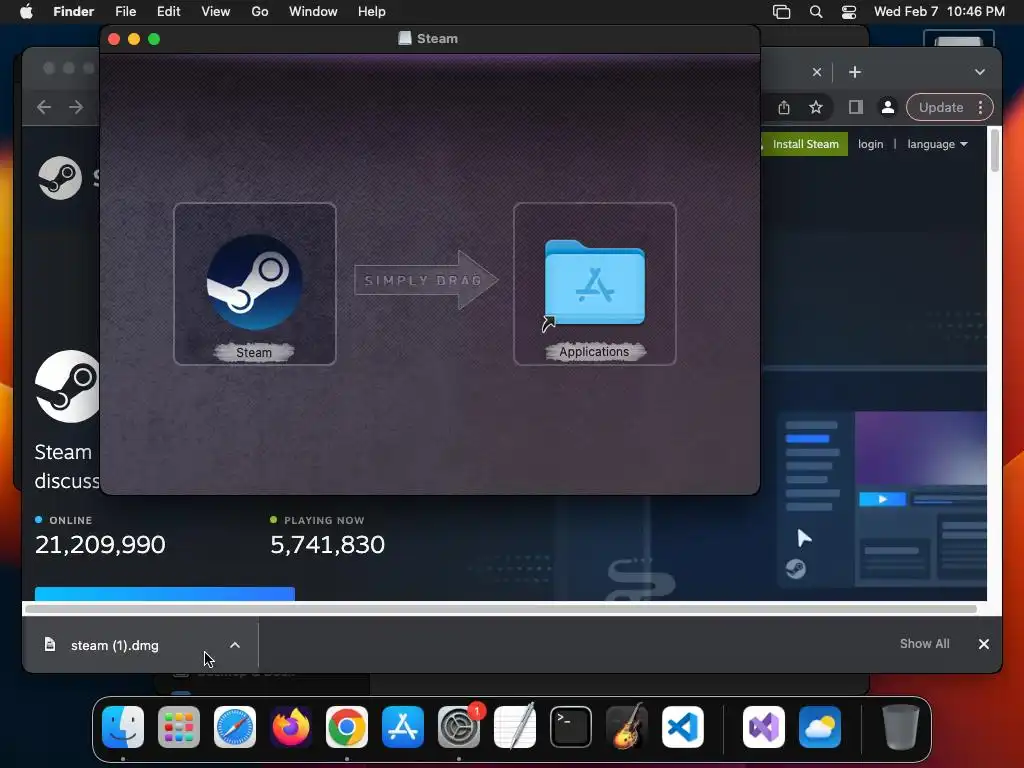The height and width of the screenshot is (768, 1024).
Task: Open a new Chrome tab
Action: tap(855, 72)
